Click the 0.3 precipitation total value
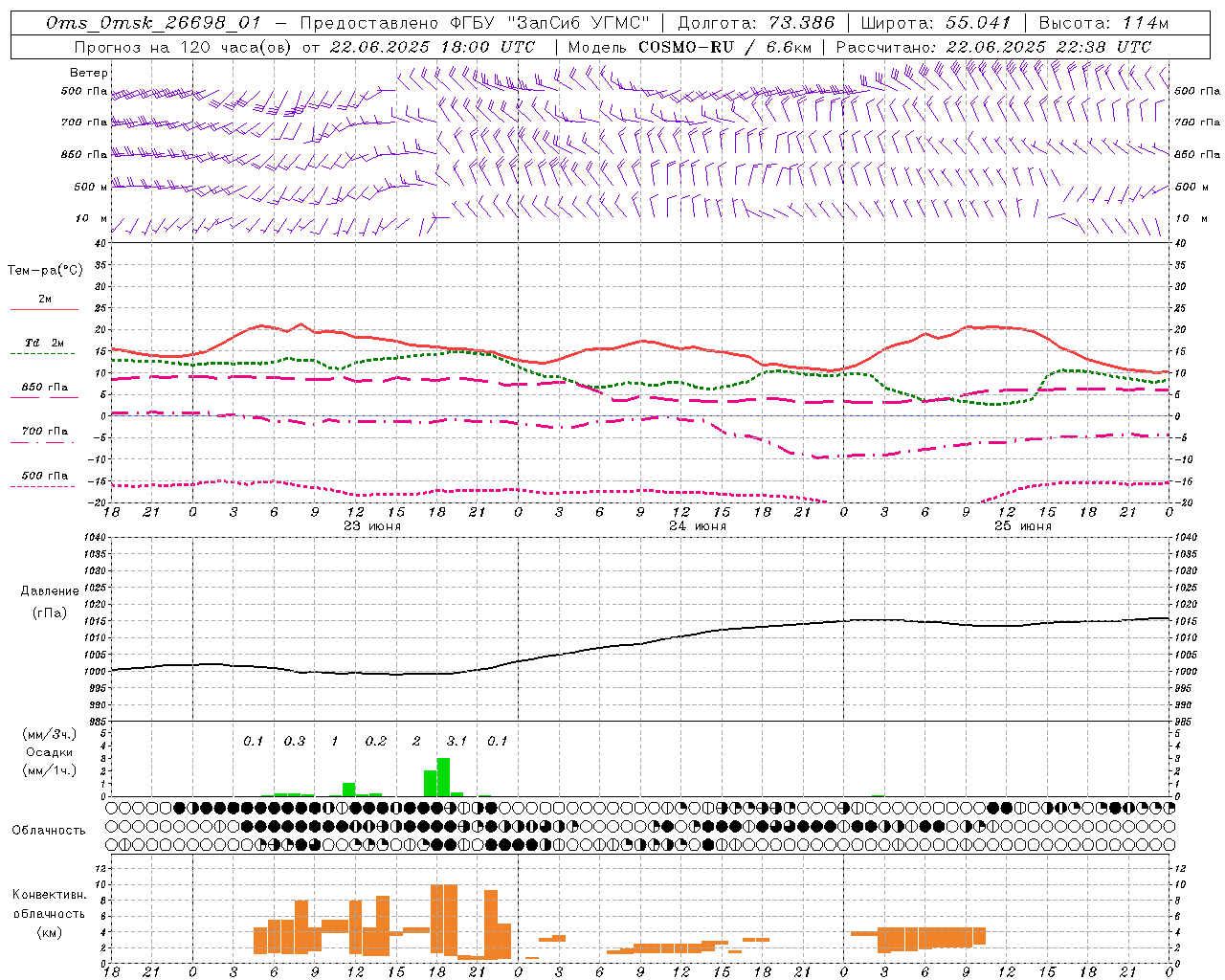 (x=294, y=742)
